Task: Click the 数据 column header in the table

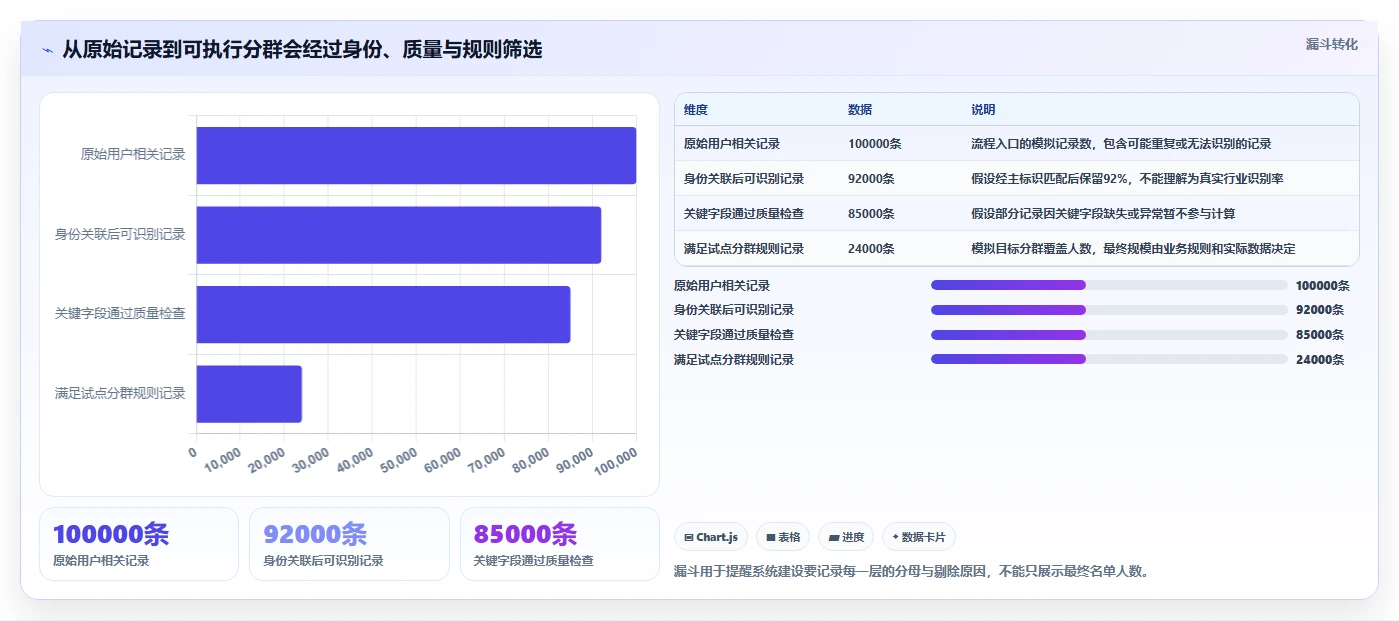Action: [x=860, y=110]
